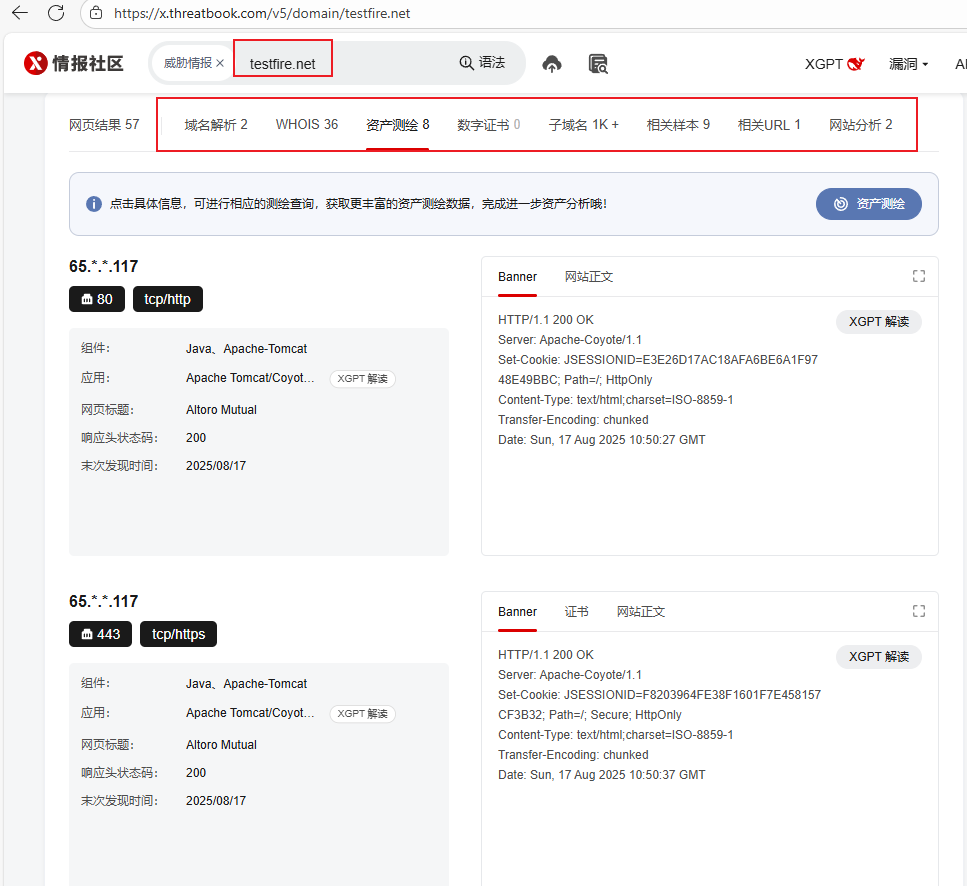Screen dimensions: 967x886
Task: Click the tcp/https protocol badge
Action: click(178, 634)
